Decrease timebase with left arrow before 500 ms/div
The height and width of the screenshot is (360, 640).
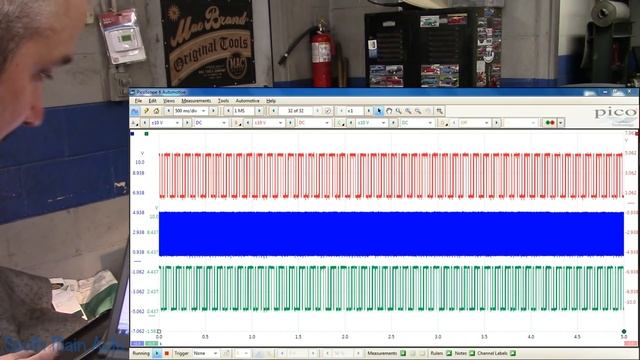[169, 111]
